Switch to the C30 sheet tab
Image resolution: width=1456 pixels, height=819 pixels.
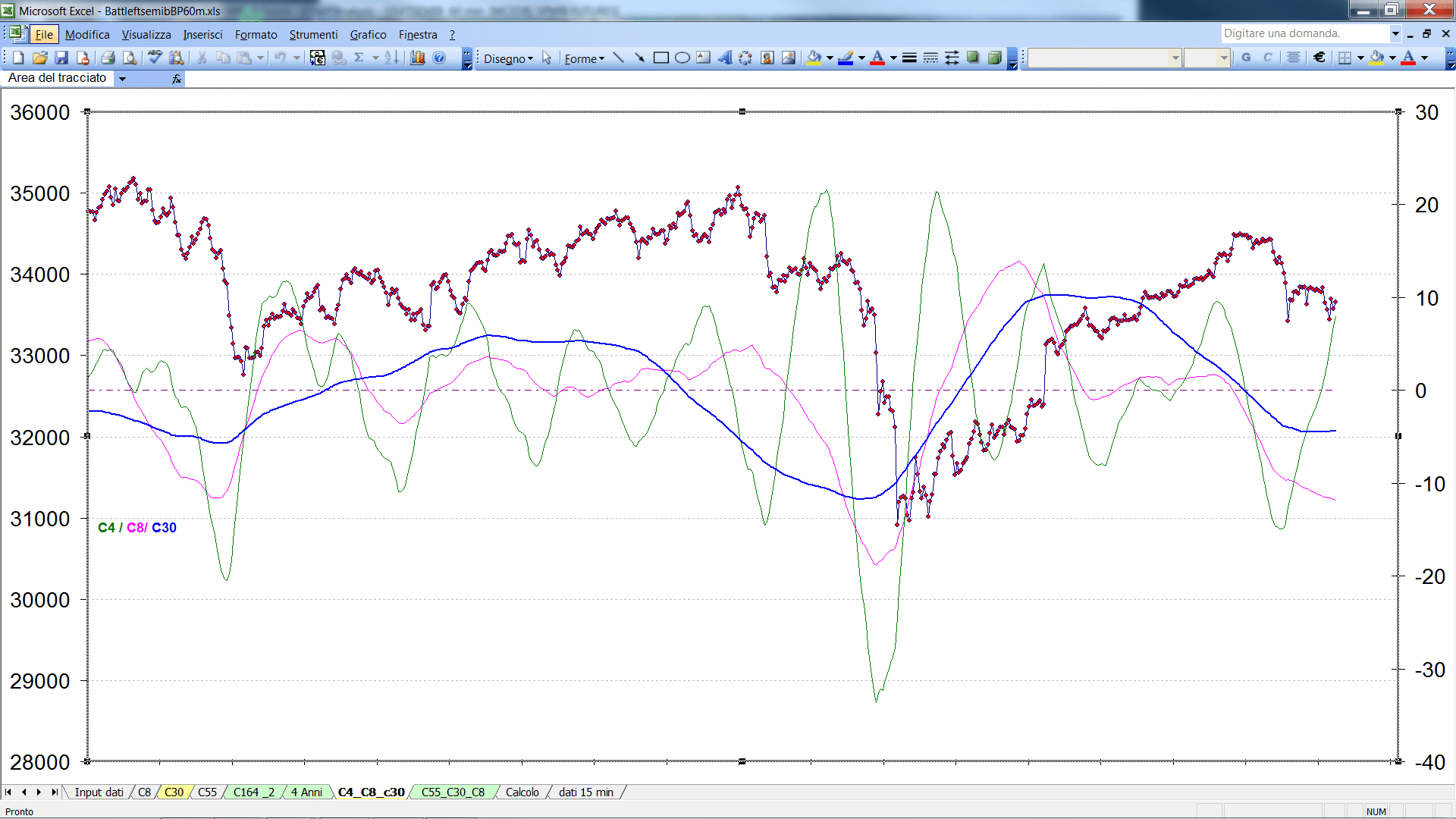pos(174,792)
